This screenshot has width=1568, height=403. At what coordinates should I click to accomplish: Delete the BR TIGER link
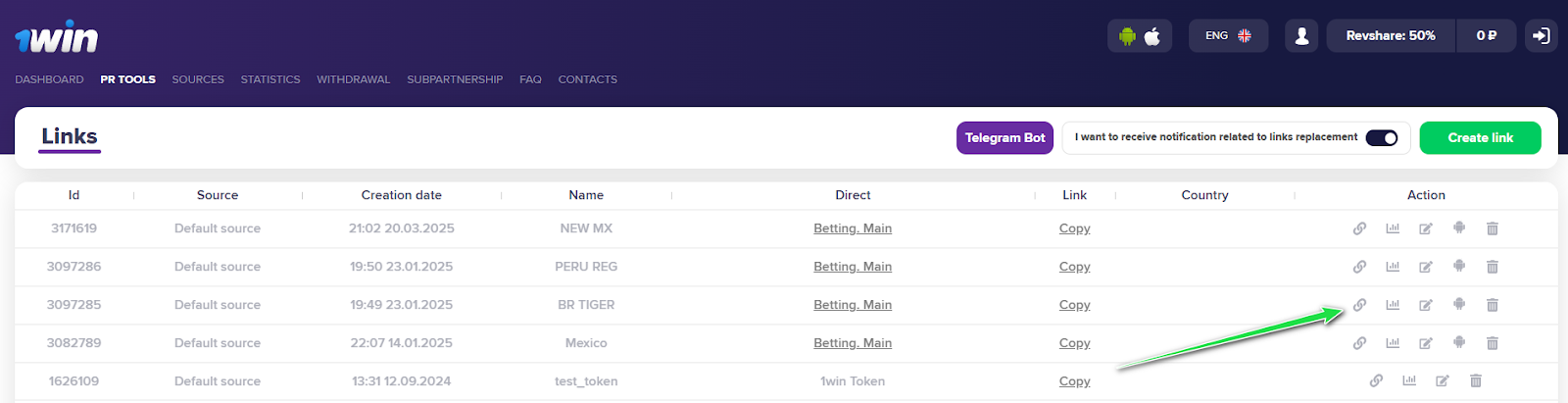click(x=1493, y=305)
